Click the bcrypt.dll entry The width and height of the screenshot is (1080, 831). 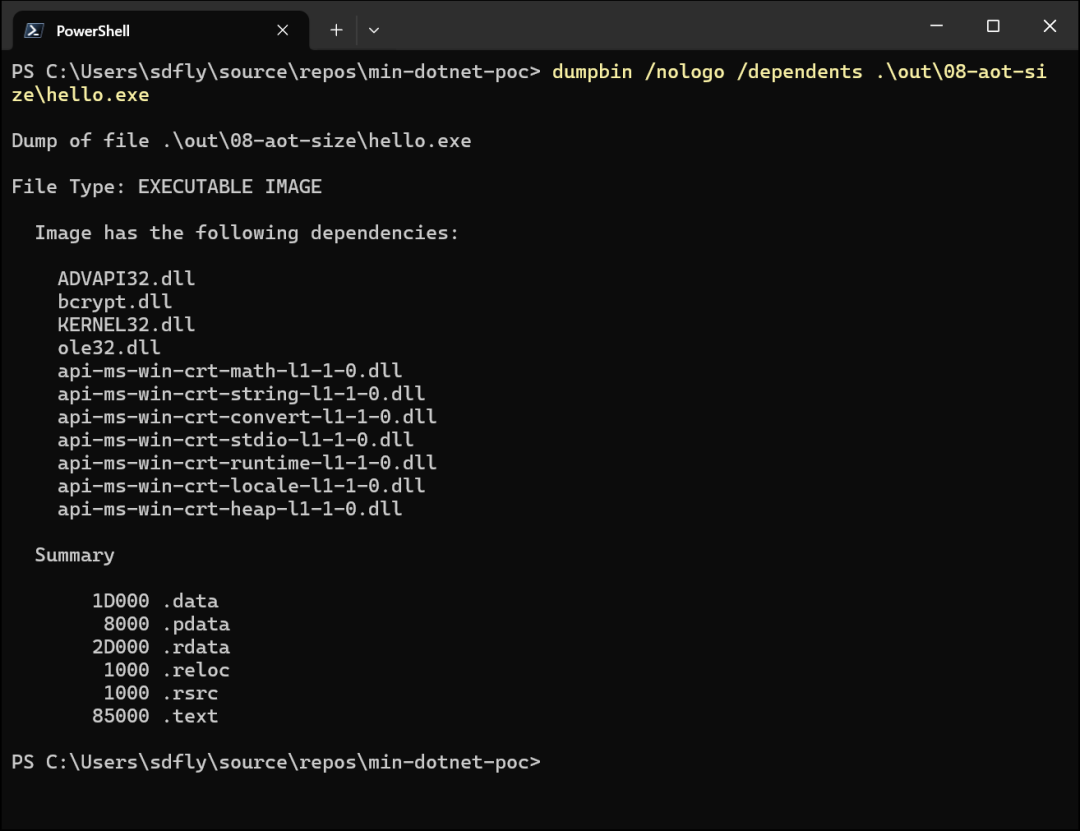[x=114, y=302]
